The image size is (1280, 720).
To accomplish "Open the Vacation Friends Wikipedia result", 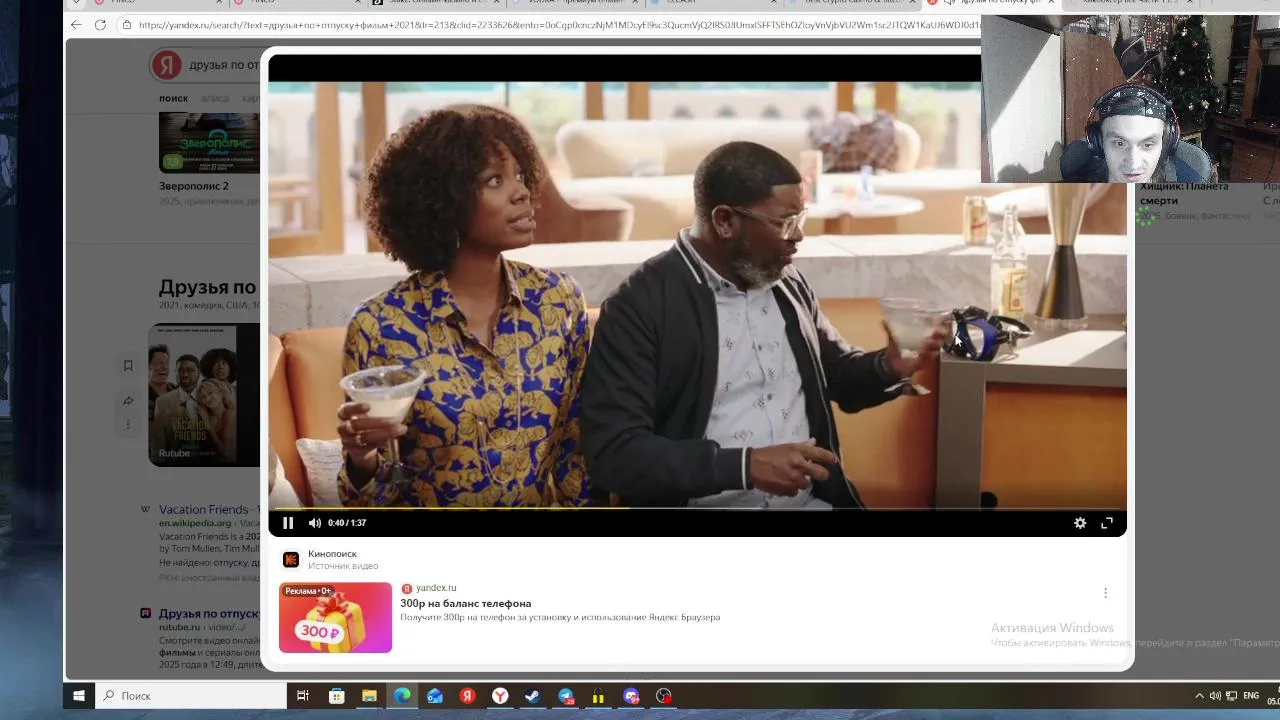I will (208, 509).
